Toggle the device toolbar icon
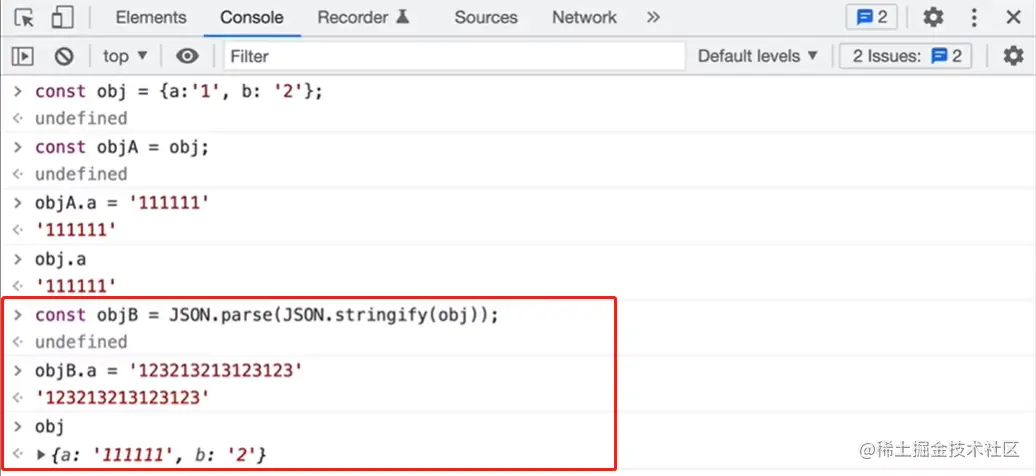Image resolution: width=1036 pixels, height=476 pixels. tap(62, 18)
